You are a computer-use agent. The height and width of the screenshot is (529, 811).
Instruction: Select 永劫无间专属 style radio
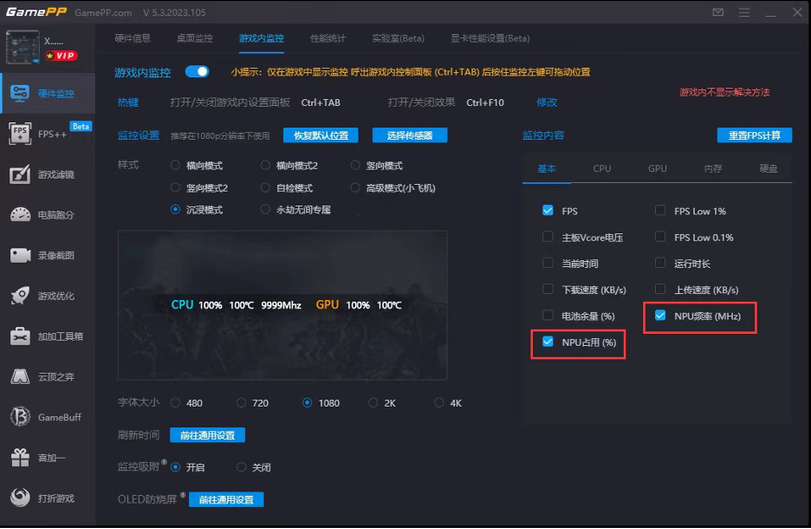point(265,209)
